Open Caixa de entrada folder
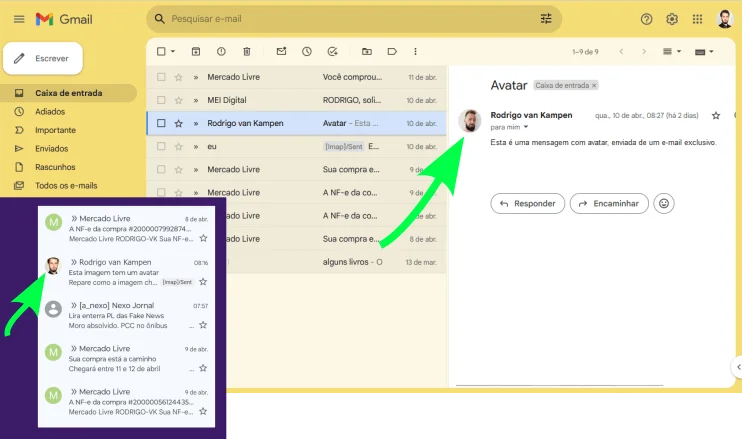Image resolution: width=742 pixels, height=439 pixels. [69, 93]
